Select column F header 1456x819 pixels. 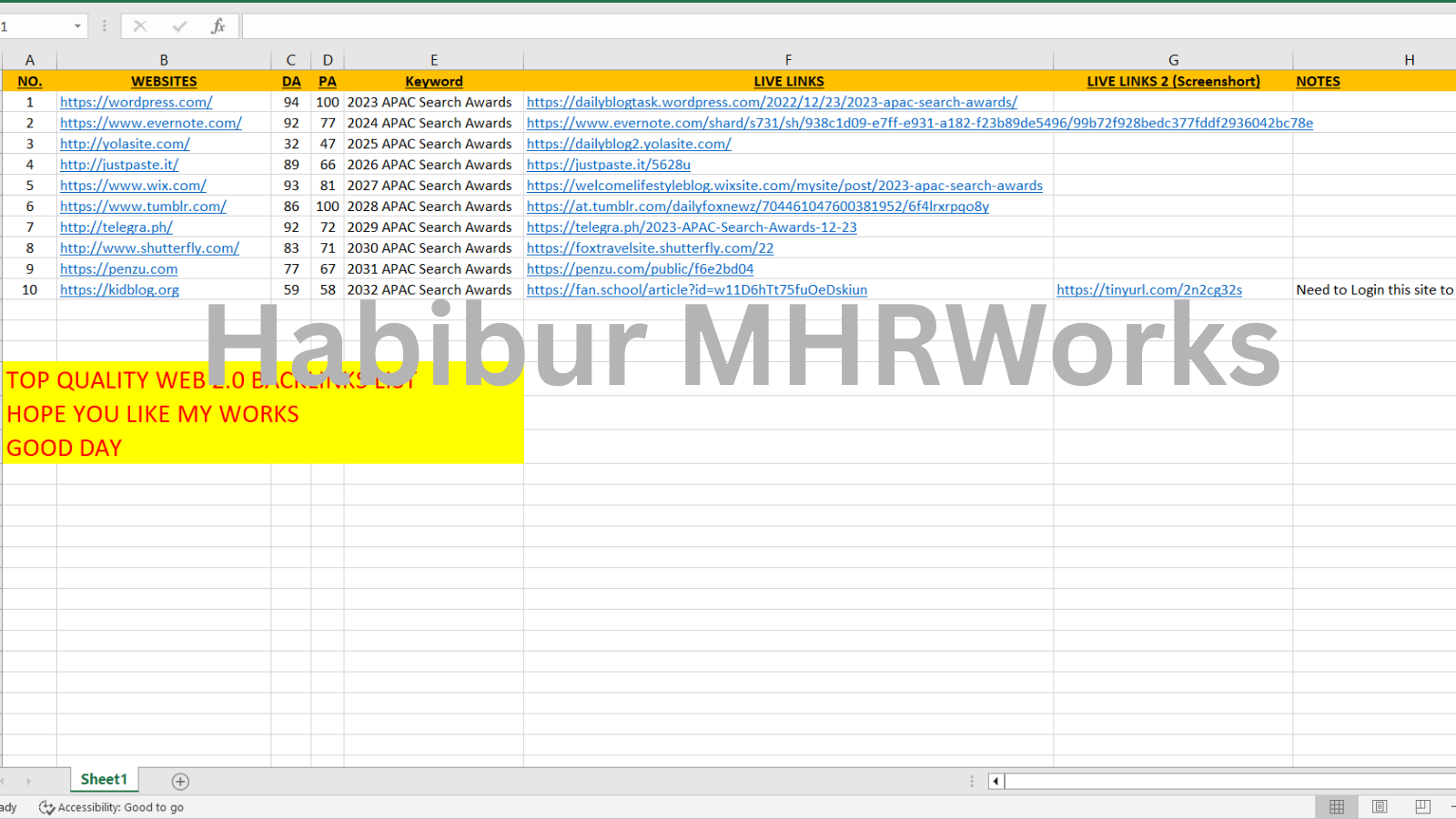pos(788,60)
